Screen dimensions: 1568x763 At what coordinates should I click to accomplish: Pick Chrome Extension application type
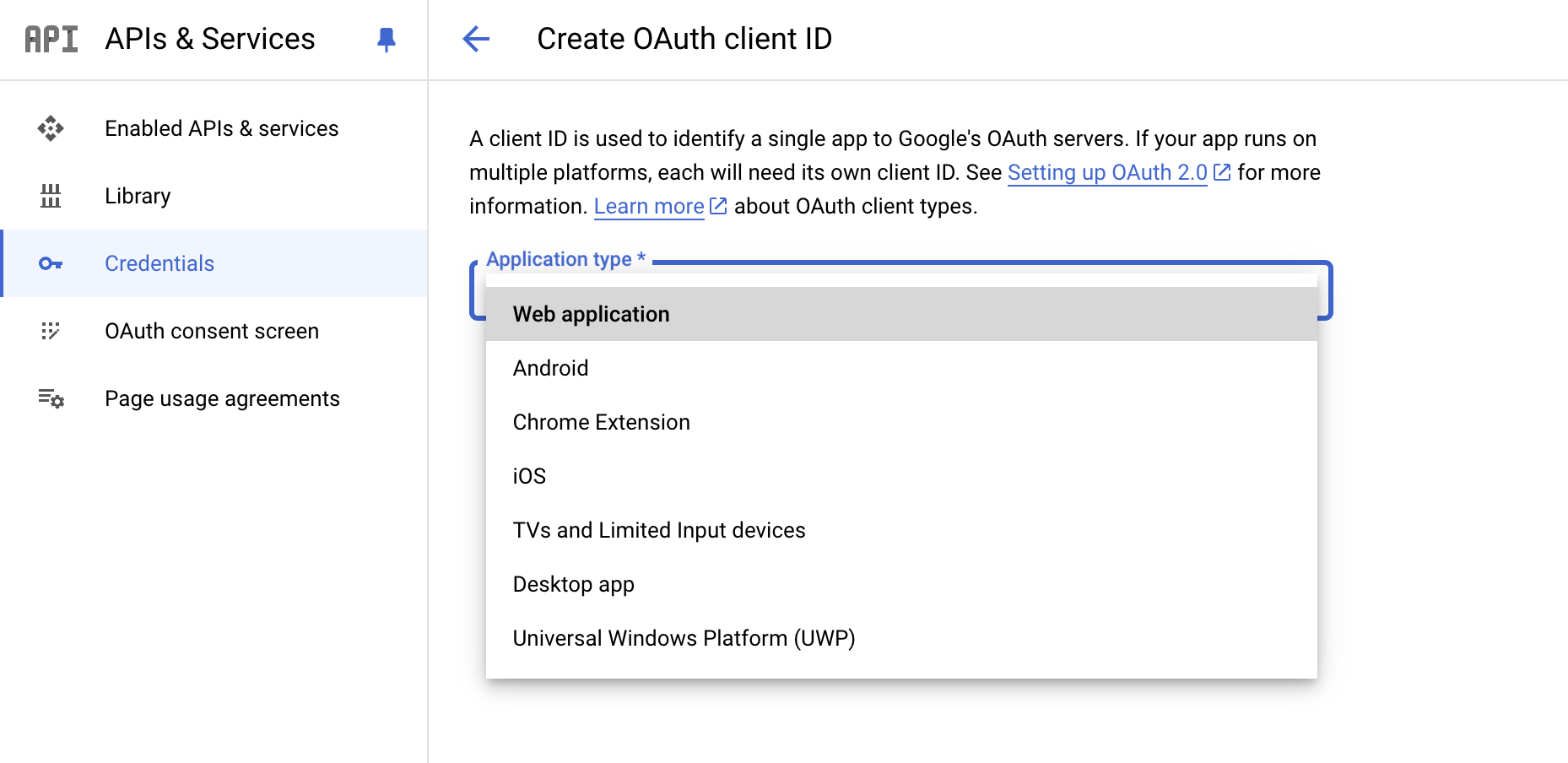(x=601, y=422)
